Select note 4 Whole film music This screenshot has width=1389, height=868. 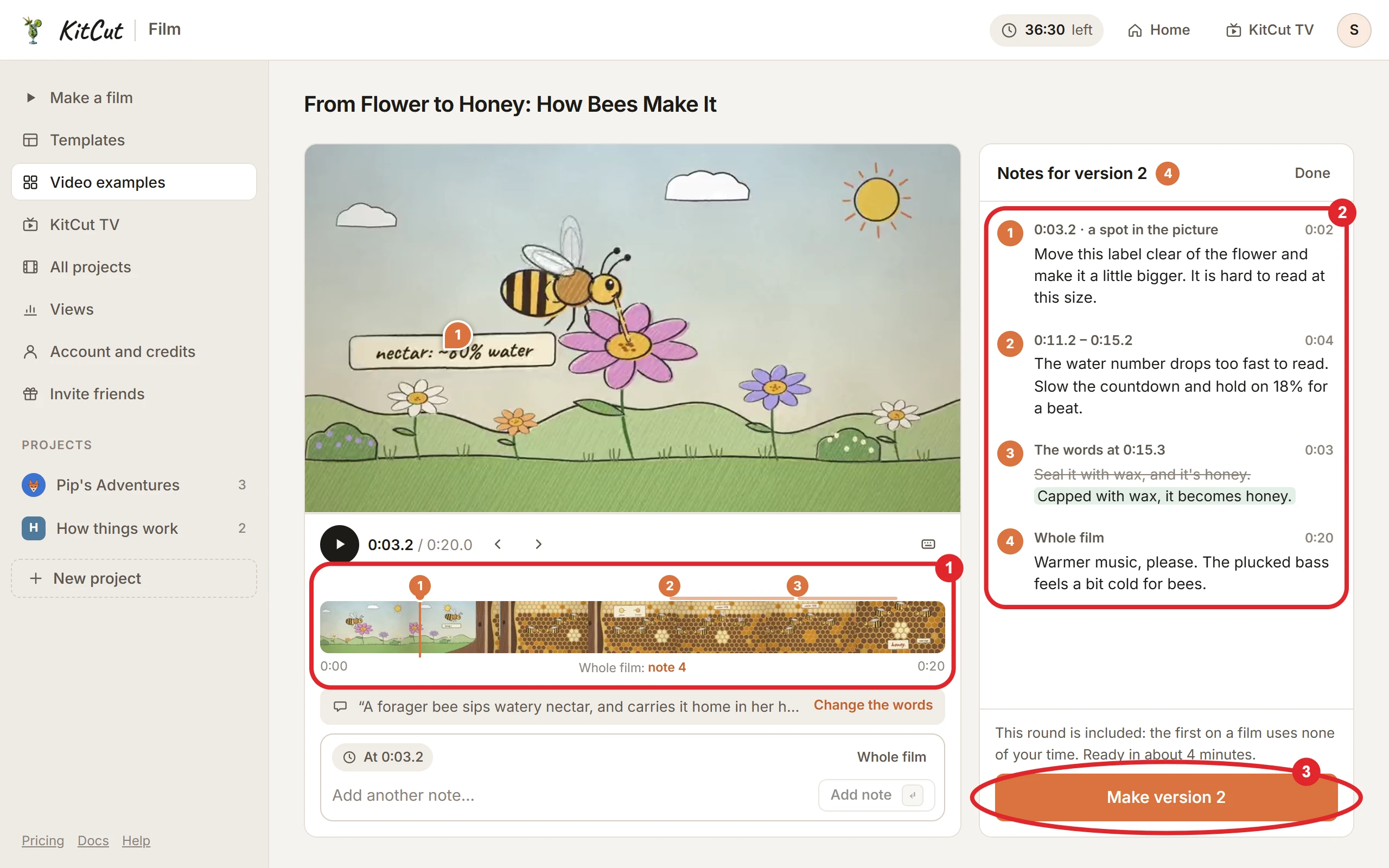point(1165,561)
